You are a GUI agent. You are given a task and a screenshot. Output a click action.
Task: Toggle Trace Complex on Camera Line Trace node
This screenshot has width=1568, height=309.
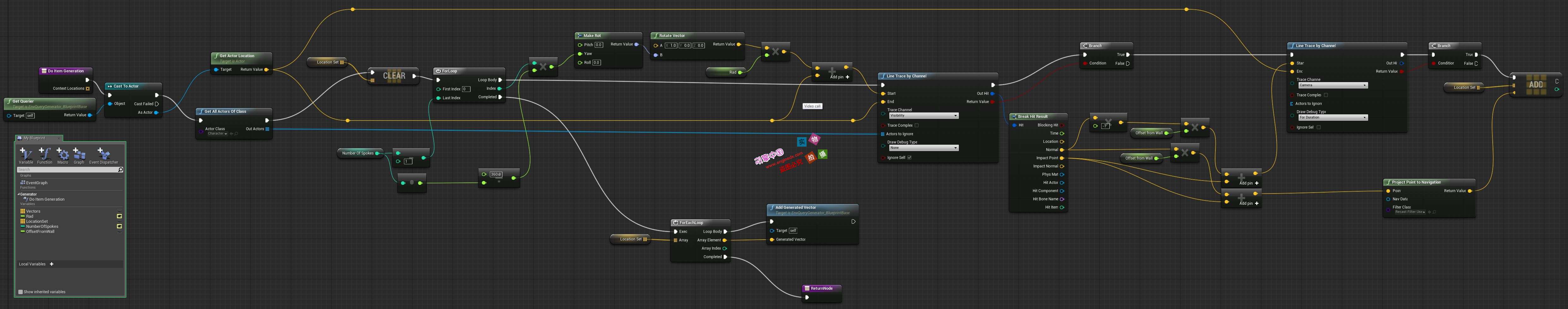tap(1326, 95)
